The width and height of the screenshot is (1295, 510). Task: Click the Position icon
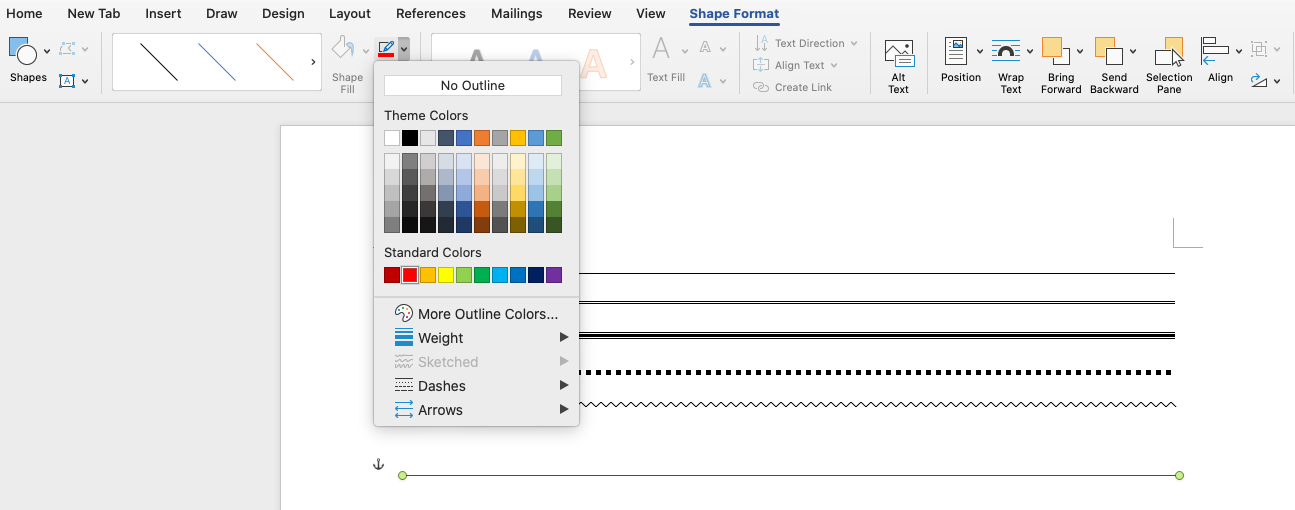[x=956, y=52]
